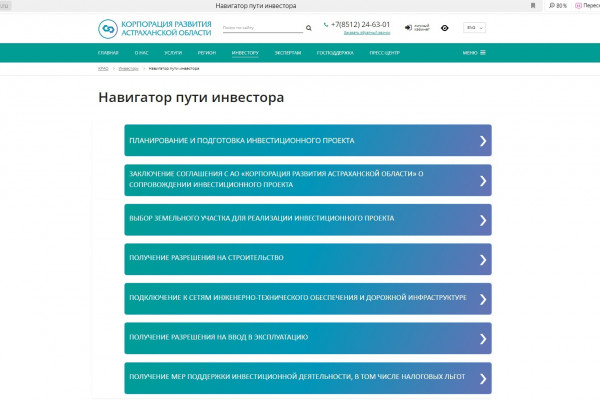Expand Получение разрешения на строительство chevron

[483, 260]
